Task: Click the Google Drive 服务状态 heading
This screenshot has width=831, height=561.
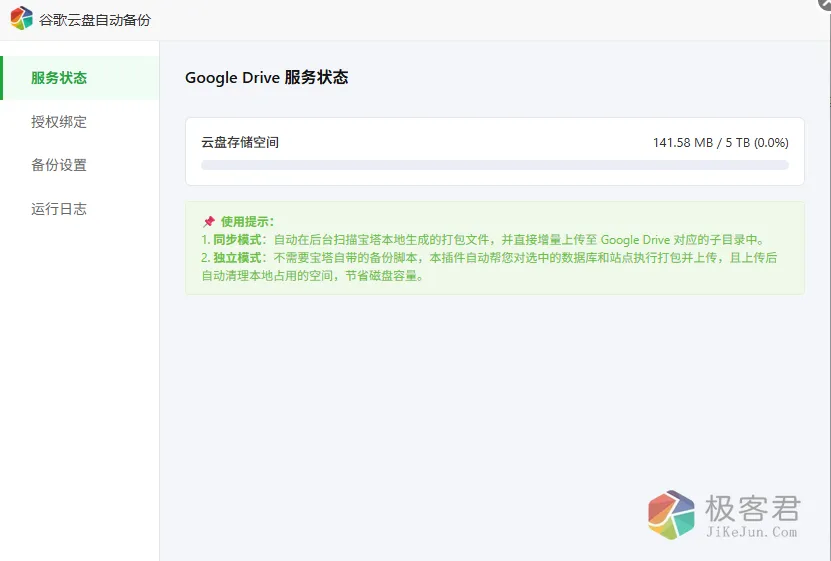Action: (x=267, y=77)
